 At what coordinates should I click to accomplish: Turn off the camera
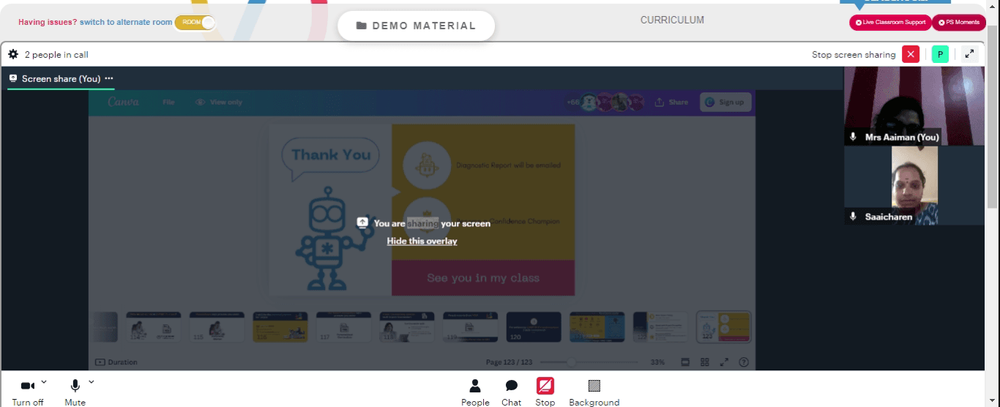click(27, 391)
